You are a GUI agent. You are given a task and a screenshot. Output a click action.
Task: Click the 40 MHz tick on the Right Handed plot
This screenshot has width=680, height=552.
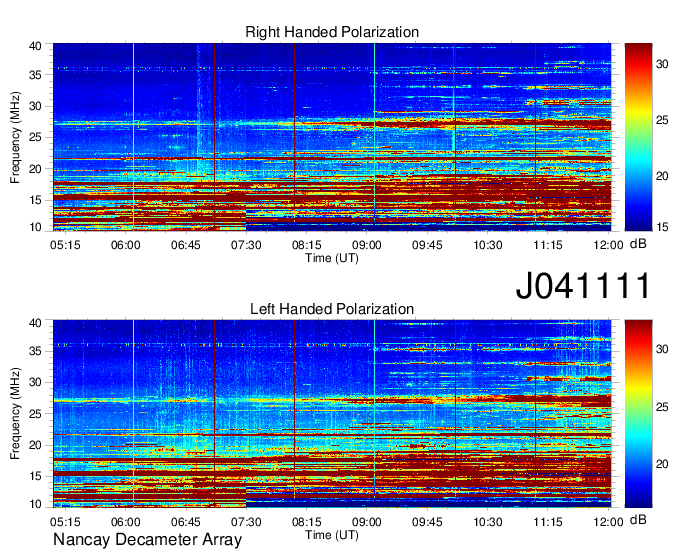[x=35, y=46]
